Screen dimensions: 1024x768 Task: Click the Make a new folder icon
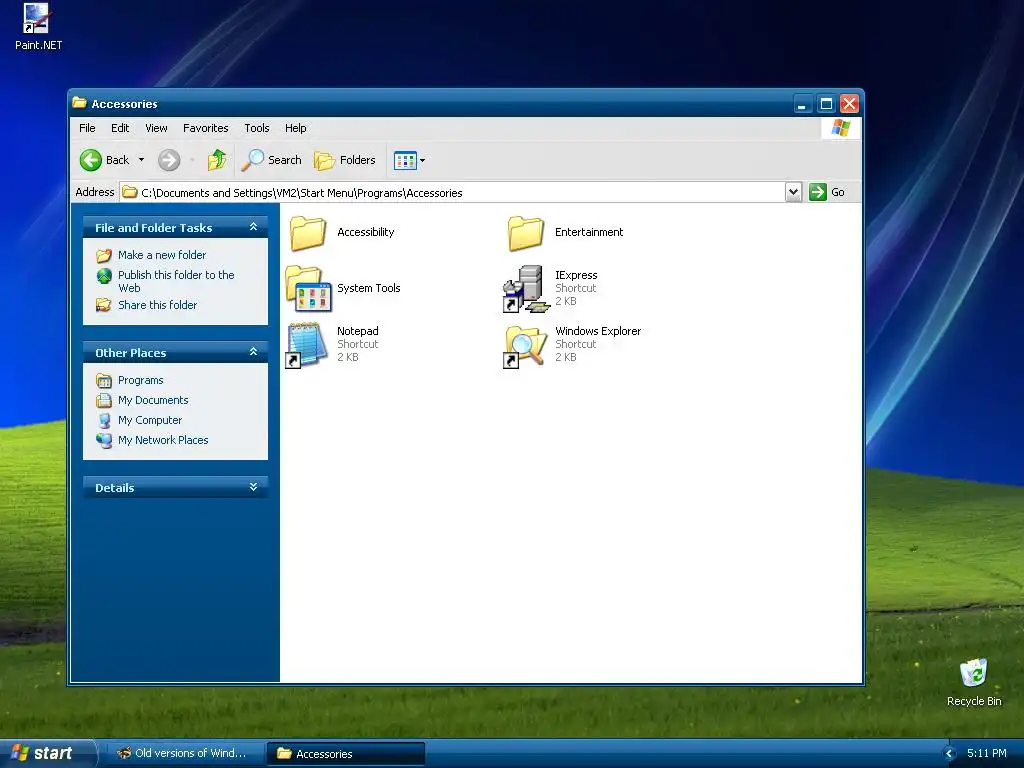[x=104, y=255]
